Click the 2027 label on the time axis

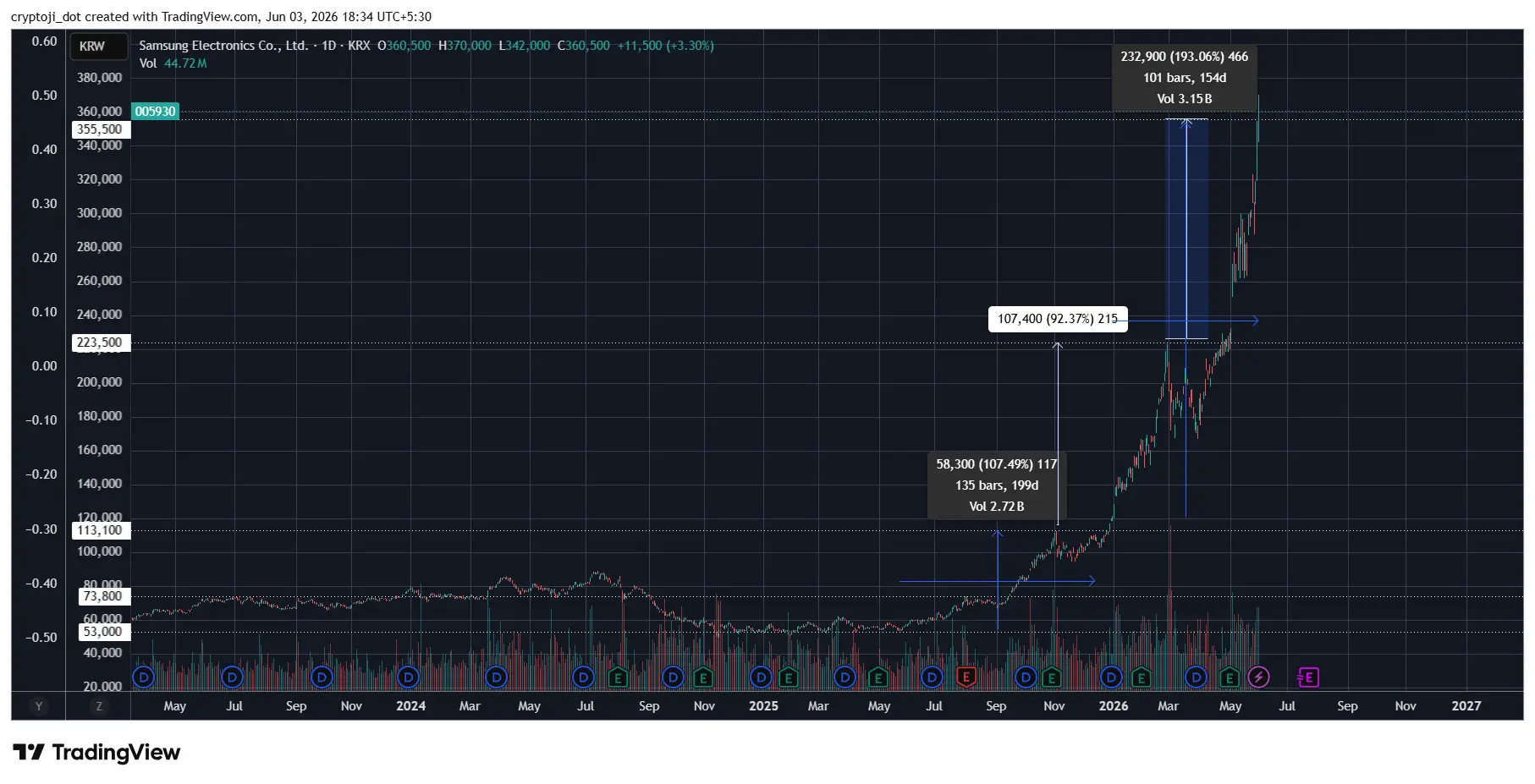coord(1466,706)
